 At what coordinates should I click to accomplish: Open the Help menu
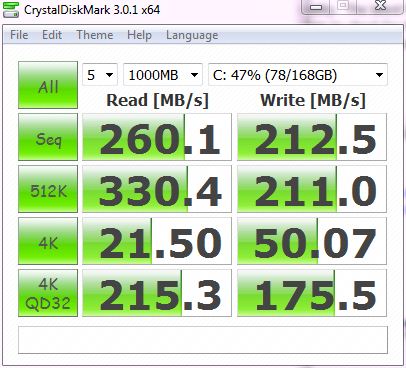(139, 35)
